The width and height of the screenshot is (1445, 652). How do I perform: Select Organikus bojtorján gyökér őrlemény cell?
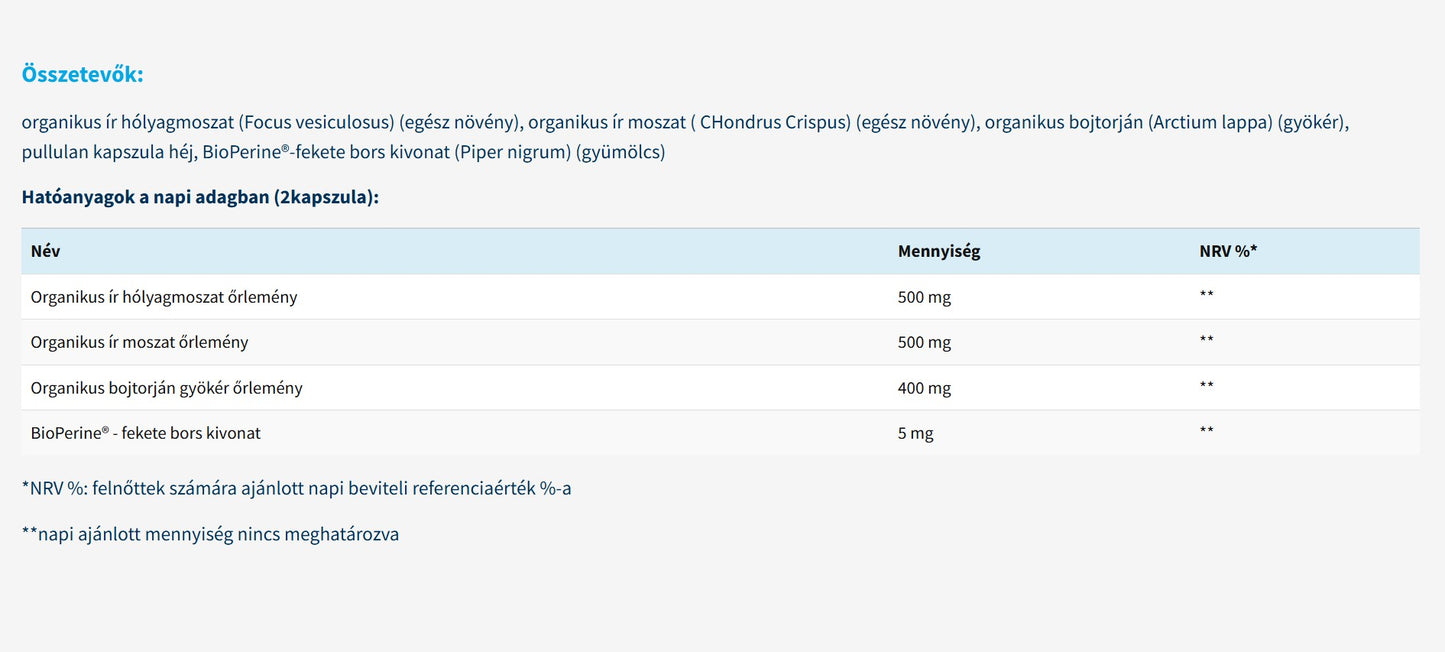point(166,388)
